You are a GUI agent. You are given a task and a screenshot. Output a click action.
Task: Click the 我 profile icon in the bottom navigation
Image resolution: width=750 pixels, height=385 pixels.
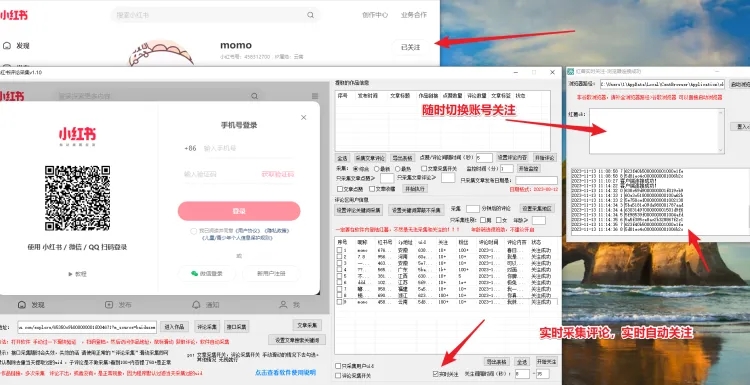(x=283, y=304)
